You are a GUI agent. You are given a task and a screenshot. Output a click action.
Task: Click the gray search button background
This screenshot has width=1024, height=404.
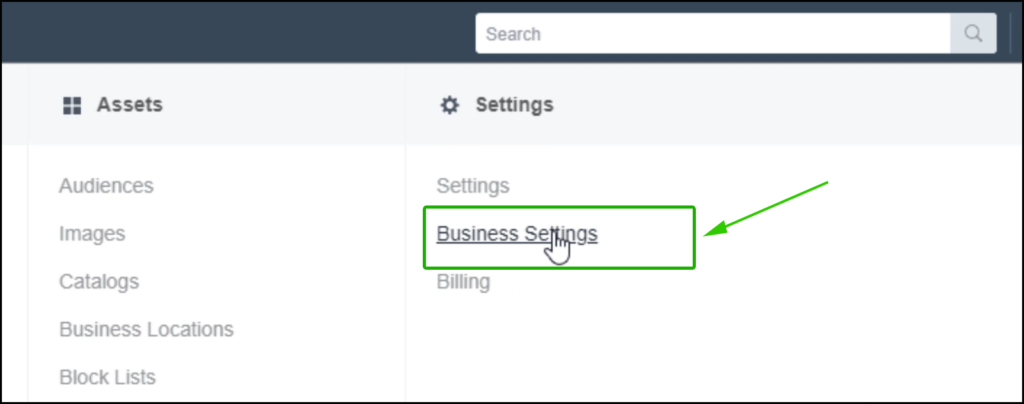[x=973, y=33]
